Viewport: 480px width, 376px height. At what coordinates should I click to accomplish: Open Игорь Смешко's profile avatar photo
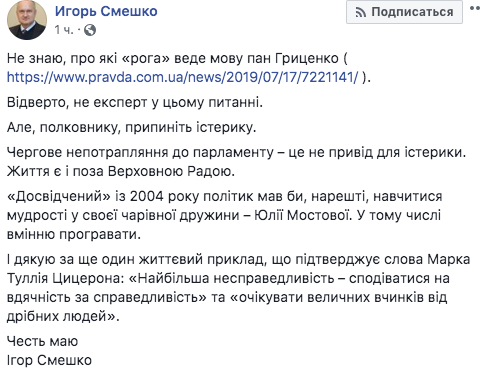point(27,20)
